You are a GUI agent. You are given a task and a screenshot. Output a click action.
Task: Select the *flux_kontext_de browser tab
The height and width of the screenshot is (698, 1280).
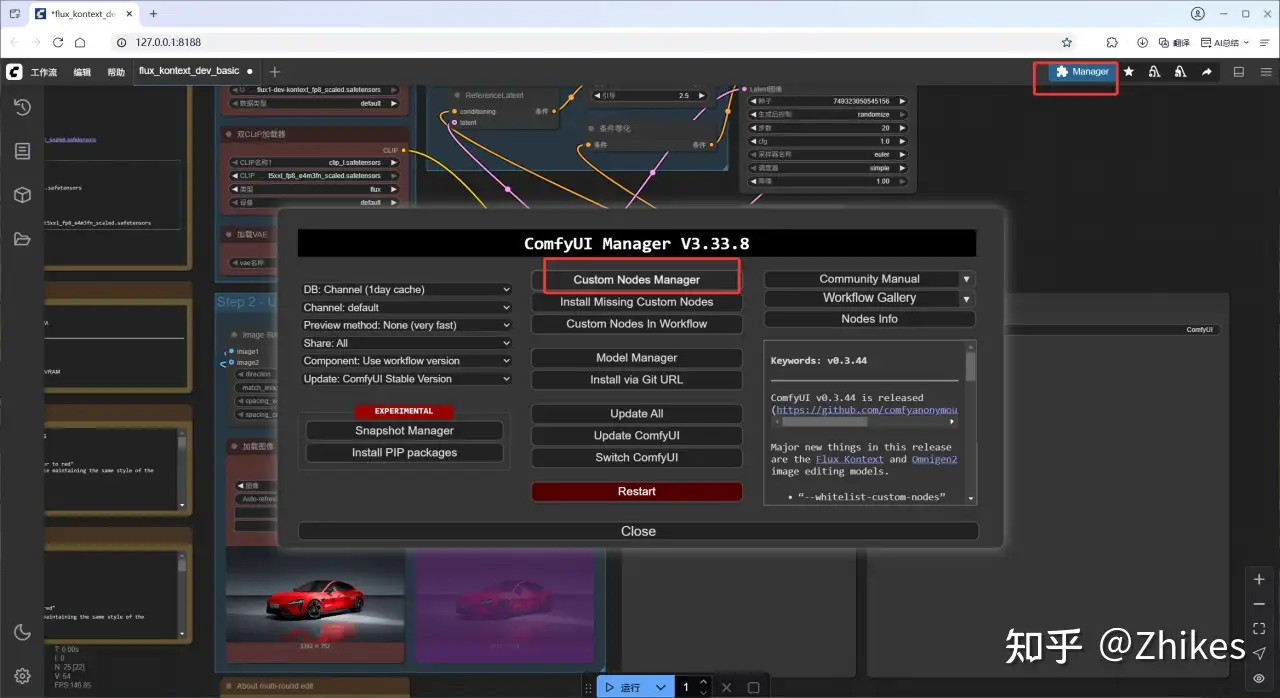pos(82,14)
